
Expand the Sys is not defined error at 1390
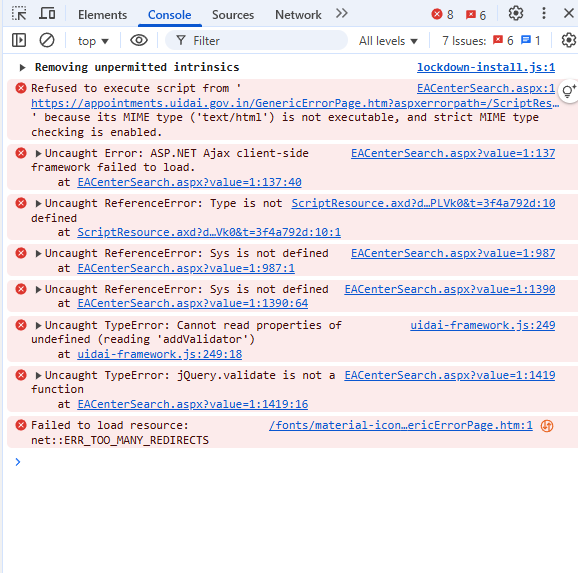pyautogui.click(x=38, y=289)
